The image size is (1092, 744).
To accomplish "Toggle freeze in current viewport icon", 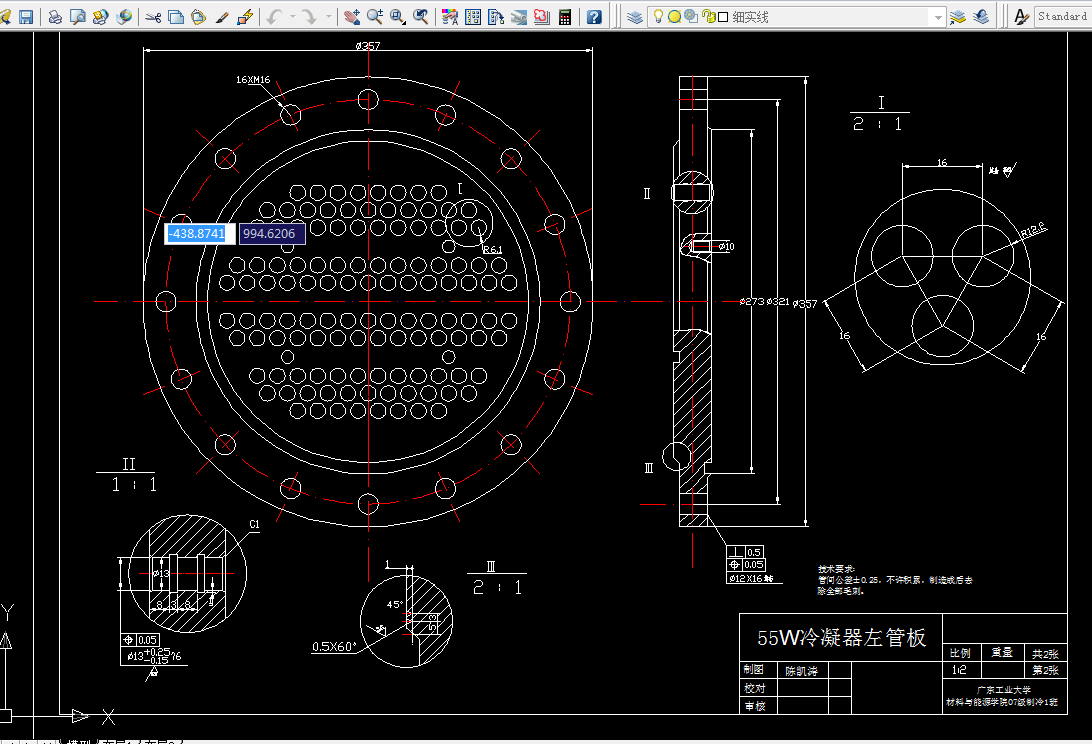I will point(691,17).
